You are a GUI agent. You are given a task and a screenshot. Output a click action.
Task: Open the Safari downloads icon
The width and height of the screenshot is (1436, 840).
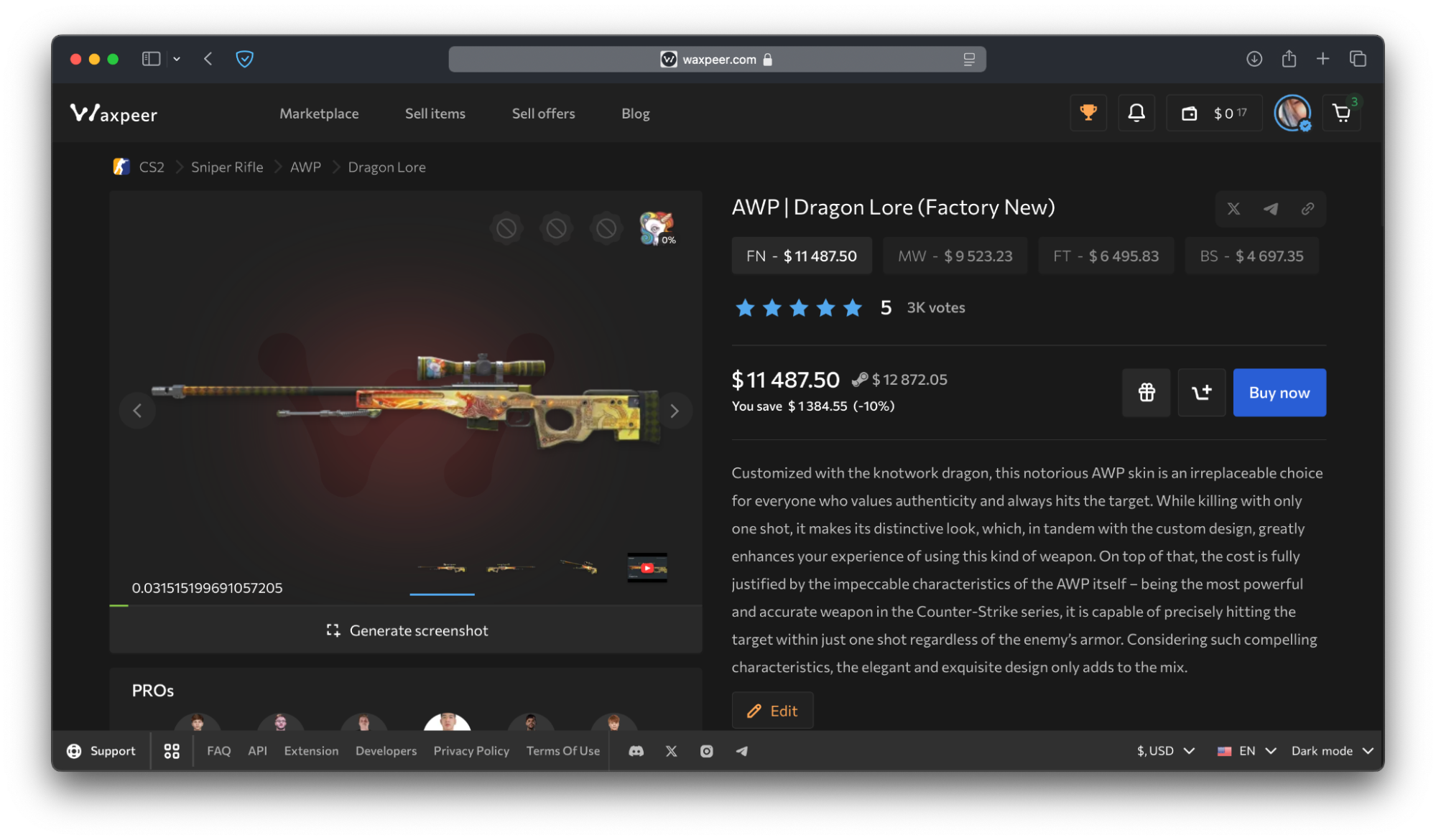pos(1254,59)
